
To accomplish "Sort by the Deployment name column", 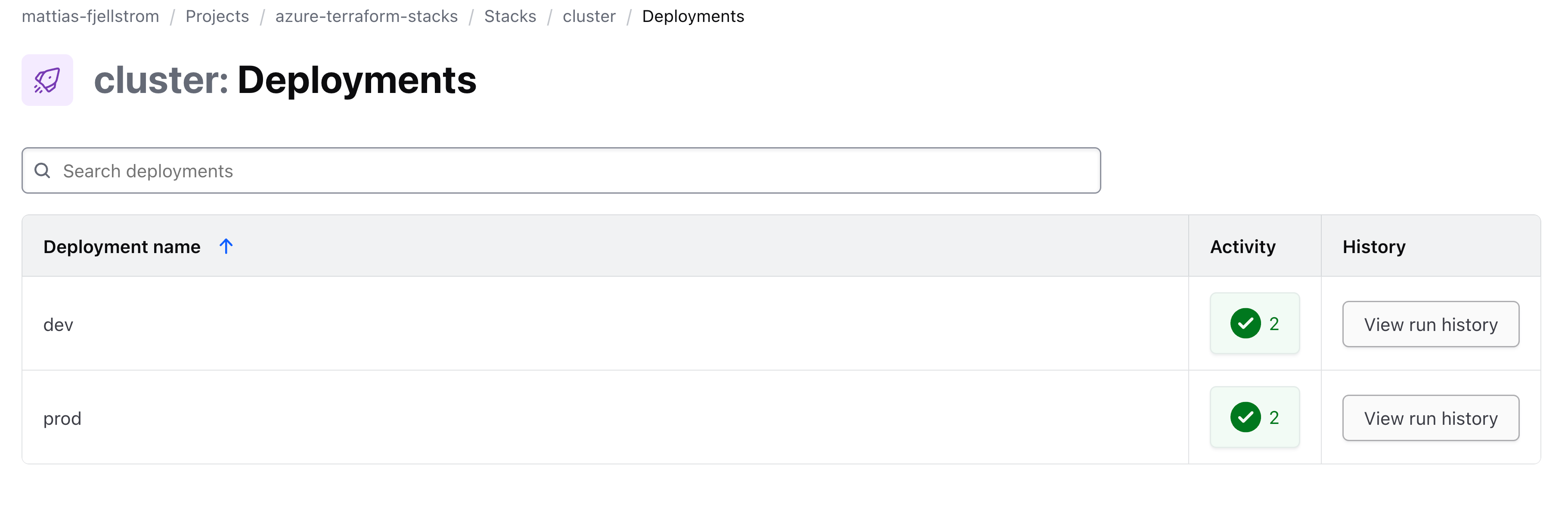I will pos(122,246).
